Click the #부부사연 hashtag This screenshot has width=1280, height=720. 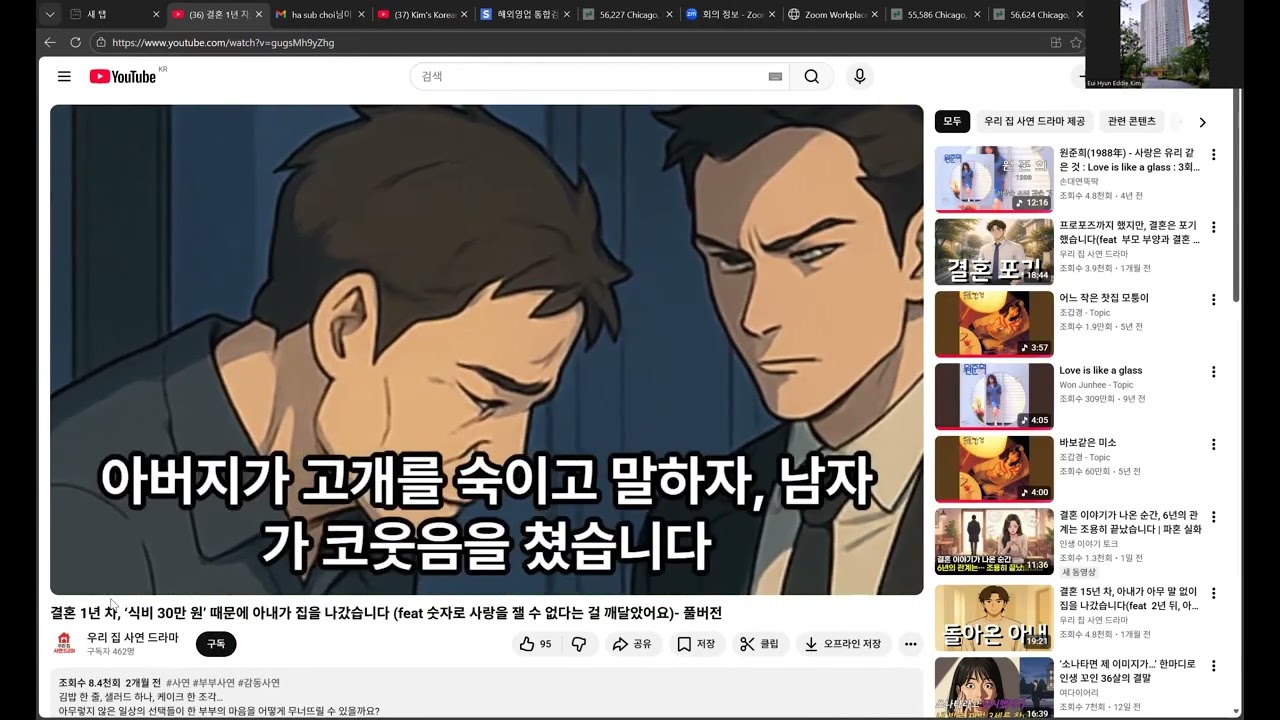(214, 683)
